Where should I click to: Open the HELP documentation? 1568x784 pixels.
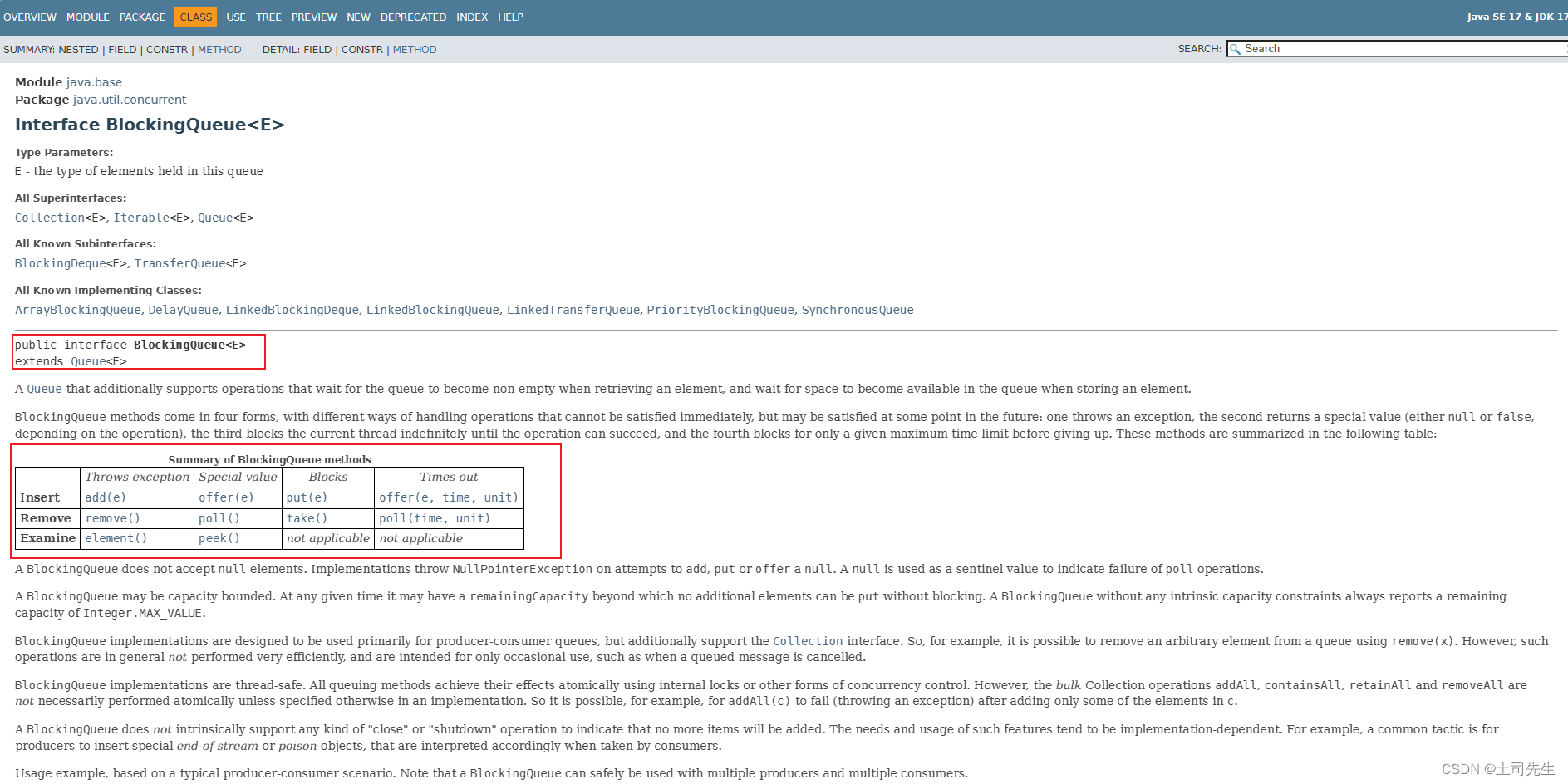(x=509, y=17)
